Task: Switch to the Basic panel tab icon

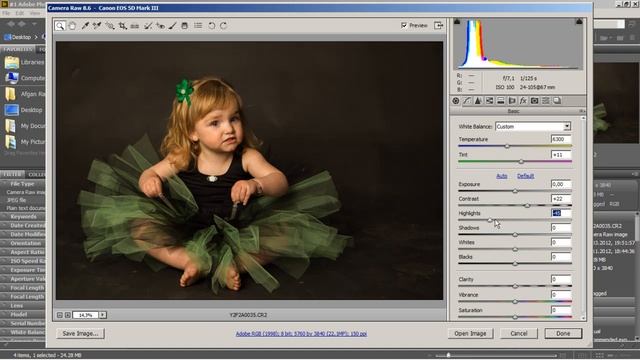Action: click(x=456, y=101)
